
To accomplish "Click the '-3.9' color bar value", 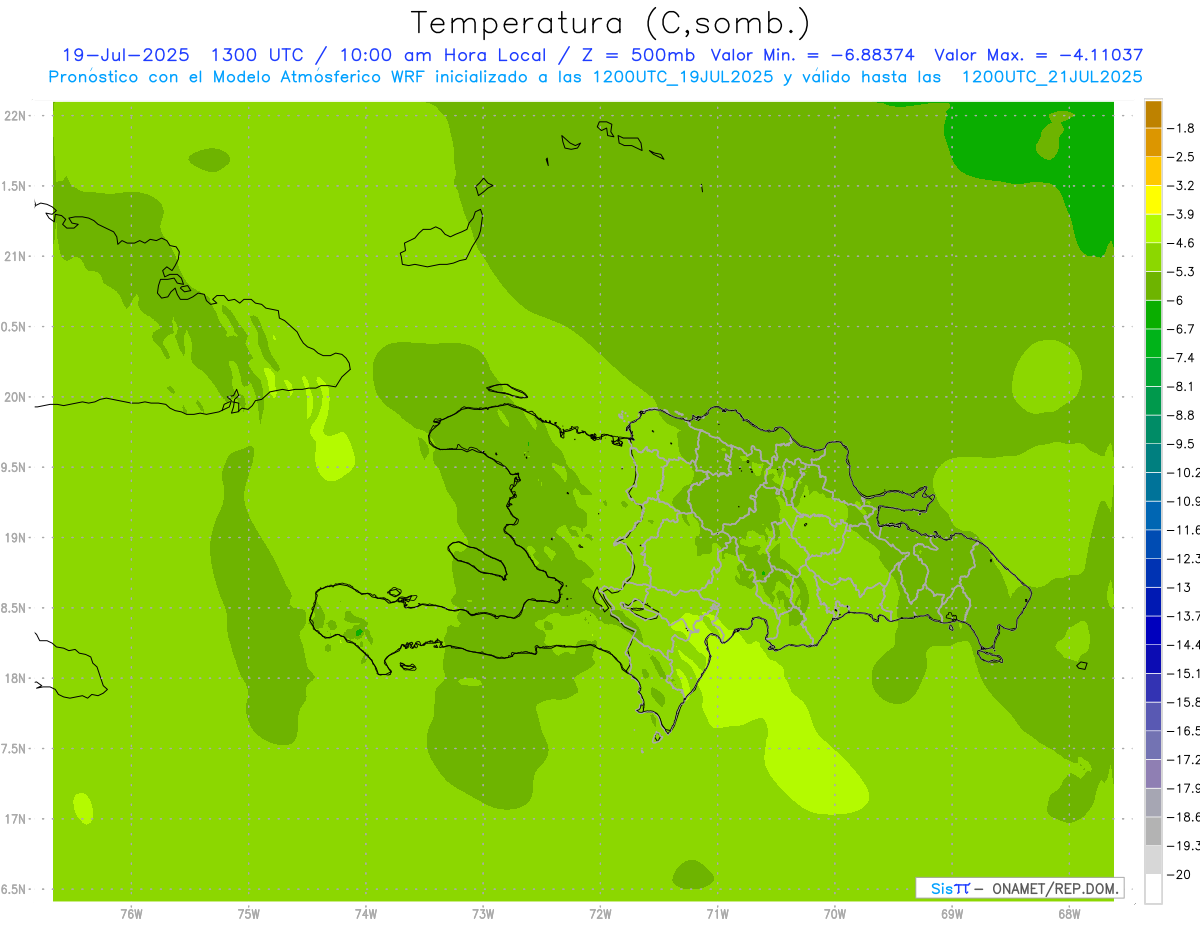I will click(1182, 214).
